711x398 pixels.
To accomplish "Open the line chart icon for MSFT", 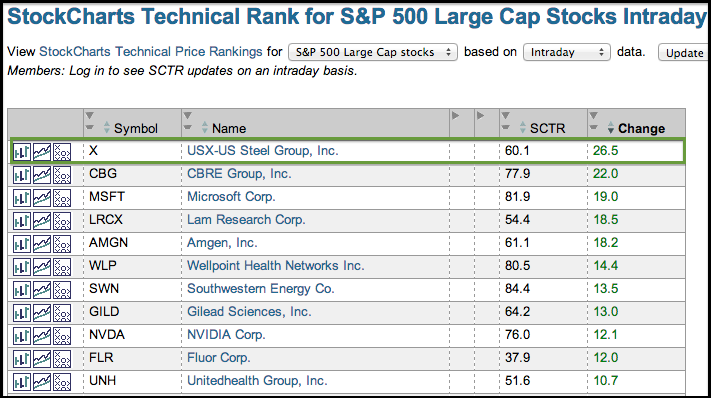I will coord(42,198).
